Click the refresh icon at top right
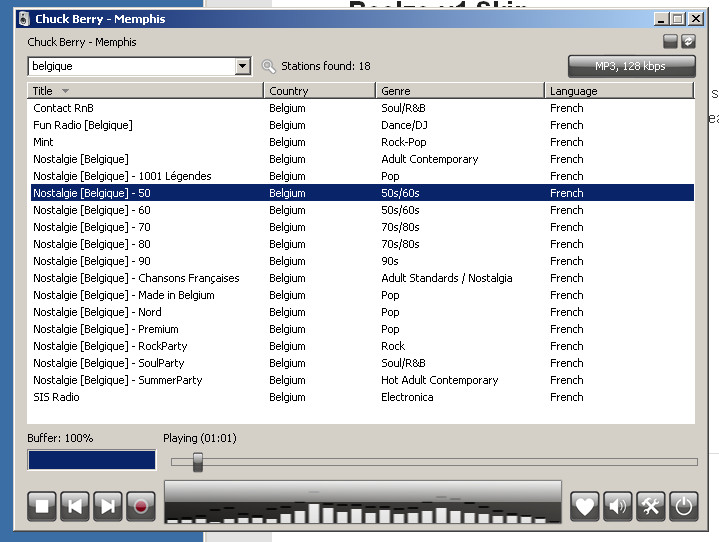 [x=688, y=42]
